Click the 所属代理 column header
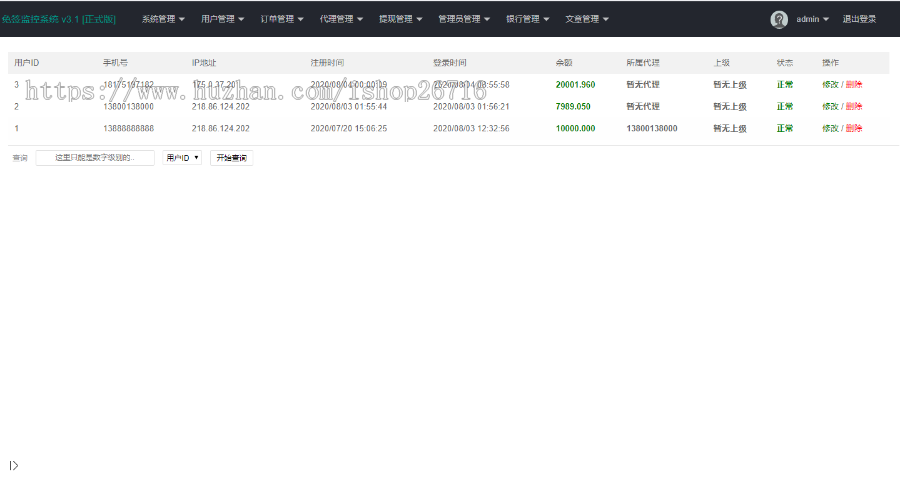 pyautogui.click(x=643, y=63)
